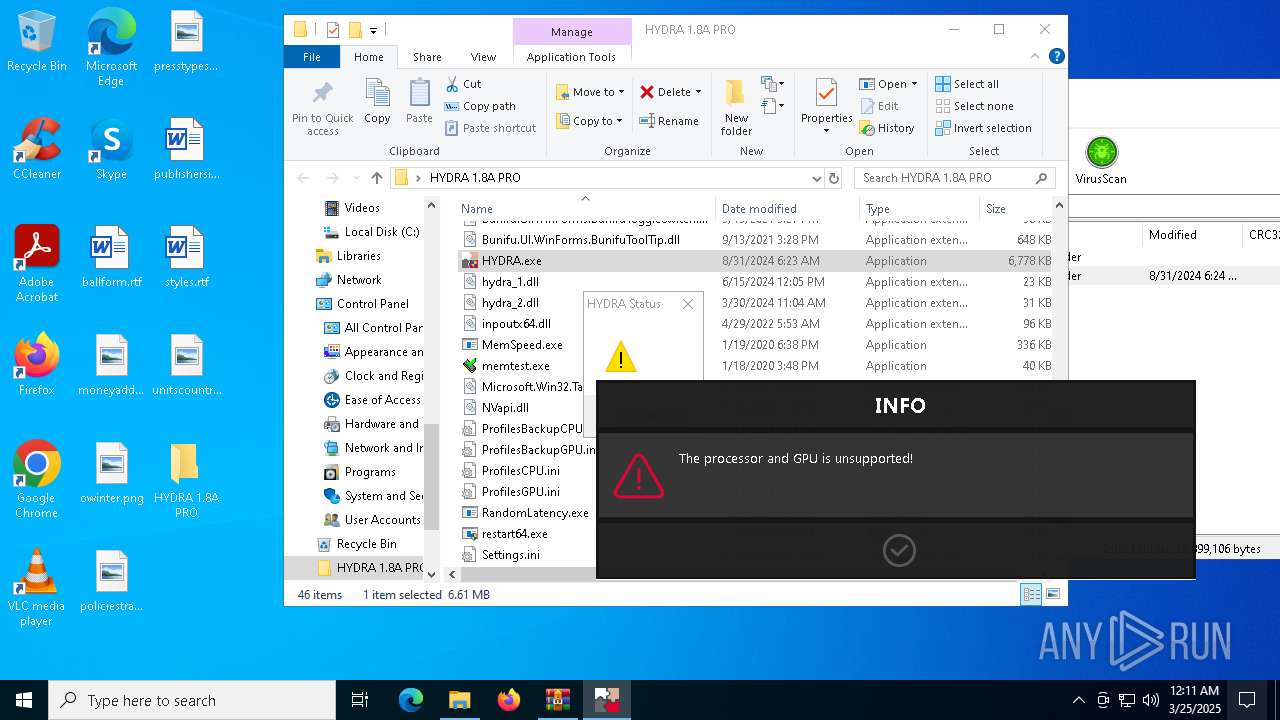Open File Explorer from the taskbar
This screenshot has height=720, width=1280.
(x=459, y=700)
